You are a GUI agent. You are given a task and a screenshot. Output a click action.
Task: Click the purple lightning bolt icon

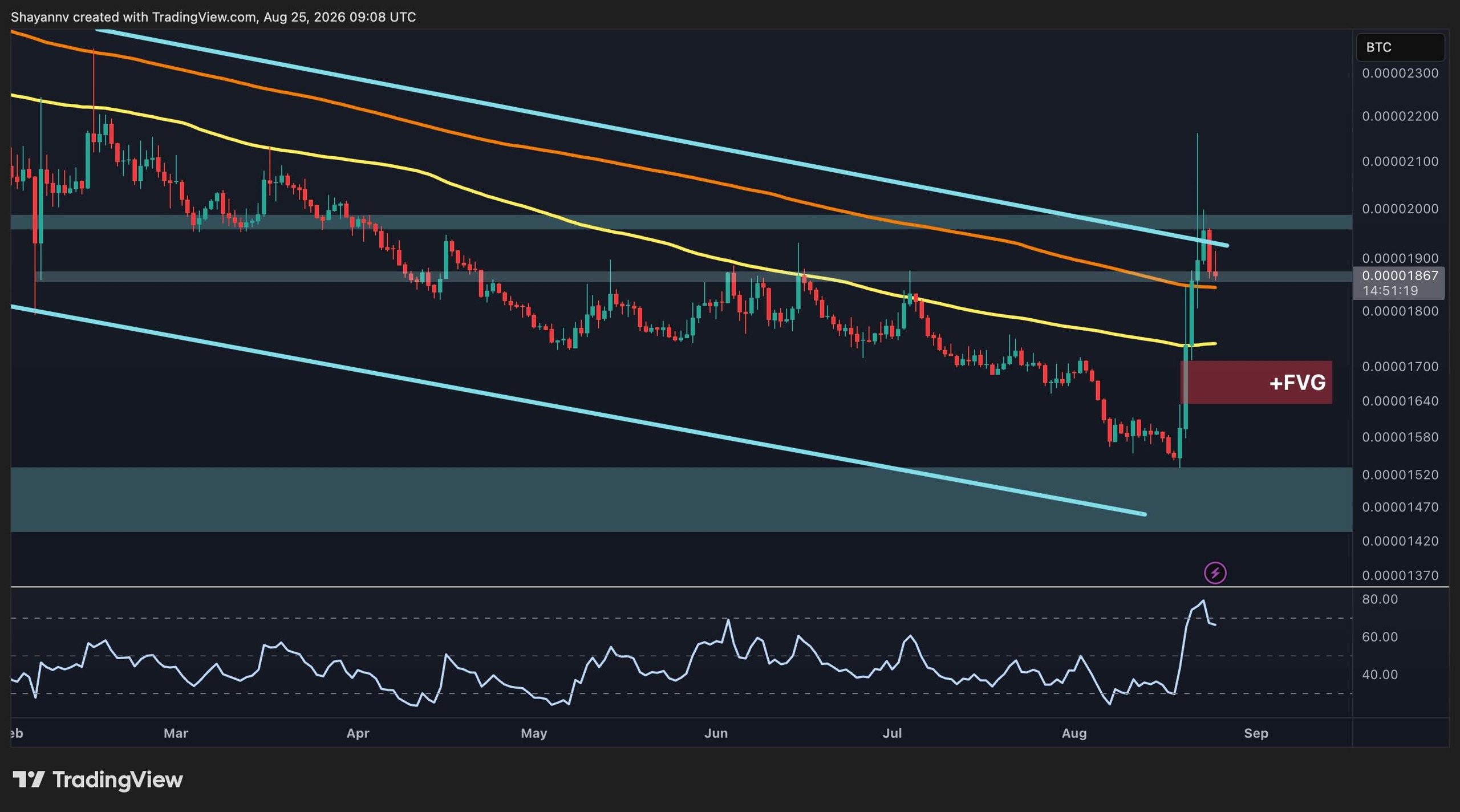click(1215, 573)
